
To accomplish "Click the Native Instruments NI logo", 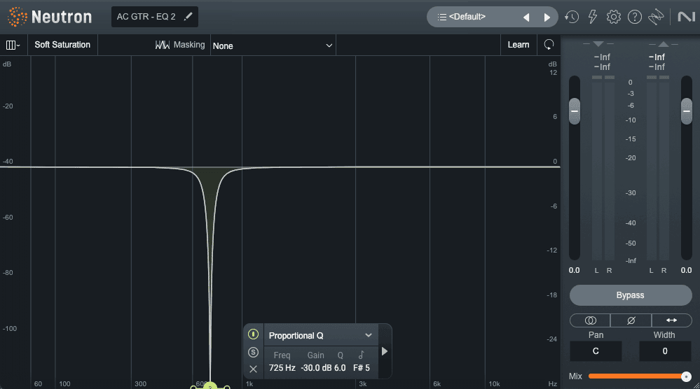I will click(x=687, y=17).
